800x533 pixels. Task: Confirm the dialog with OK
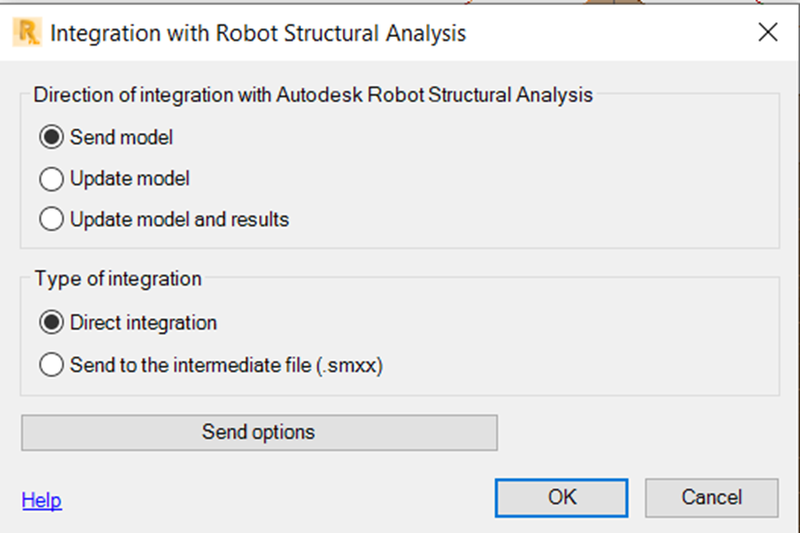[561, 498]
